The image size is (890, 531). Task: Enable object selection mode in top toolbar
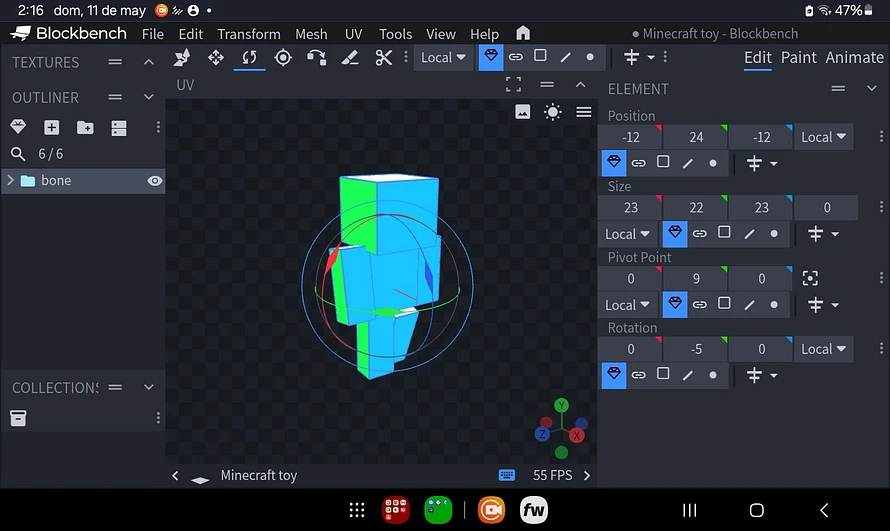(x=491, y=57)
